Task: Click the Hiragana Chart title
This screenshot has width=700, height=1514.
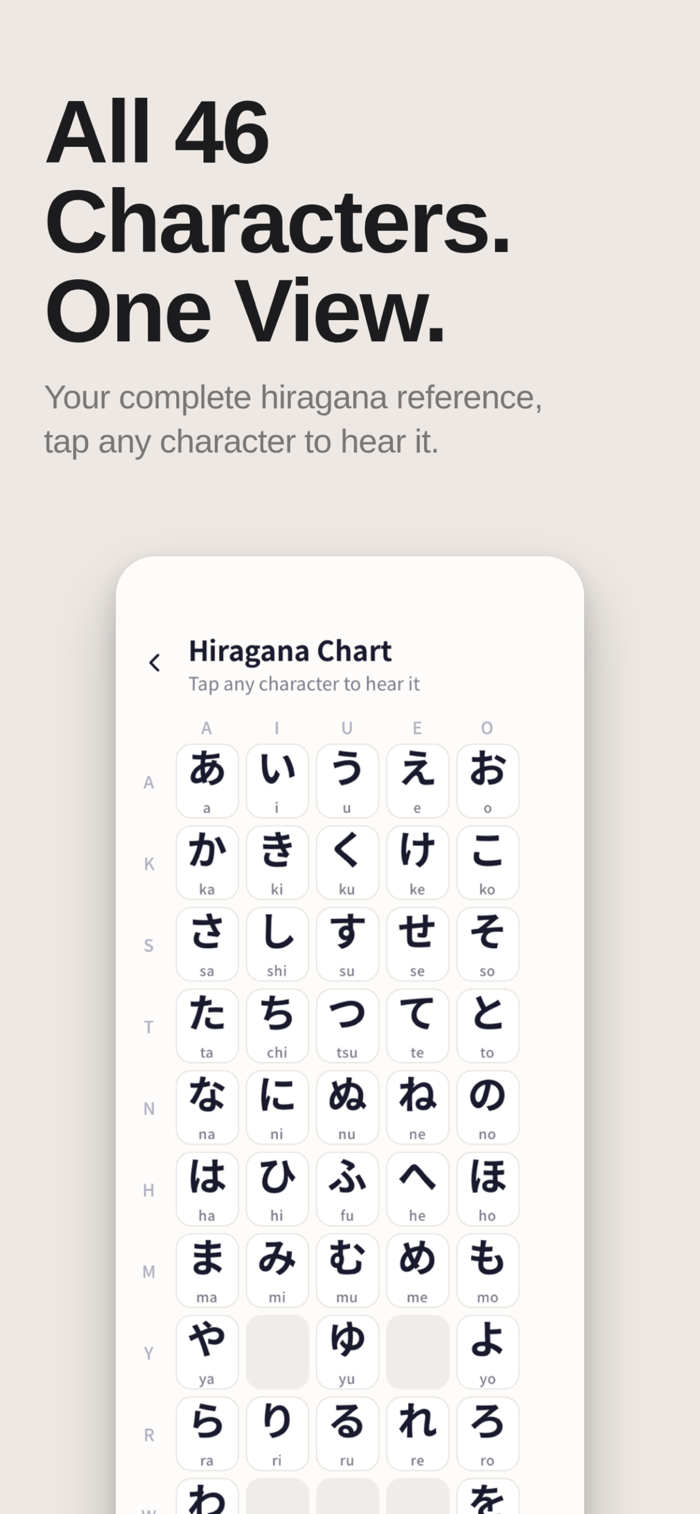Action: [290, 651]
